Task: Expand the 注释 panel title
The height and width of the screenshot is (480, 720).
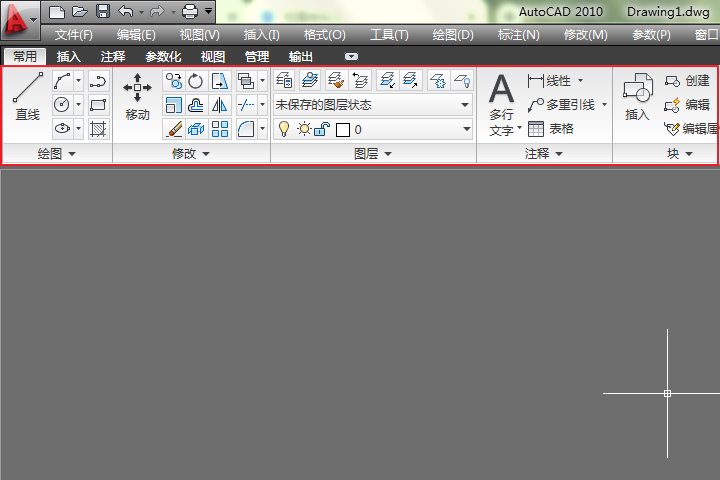Action: [x=544, y=153]
